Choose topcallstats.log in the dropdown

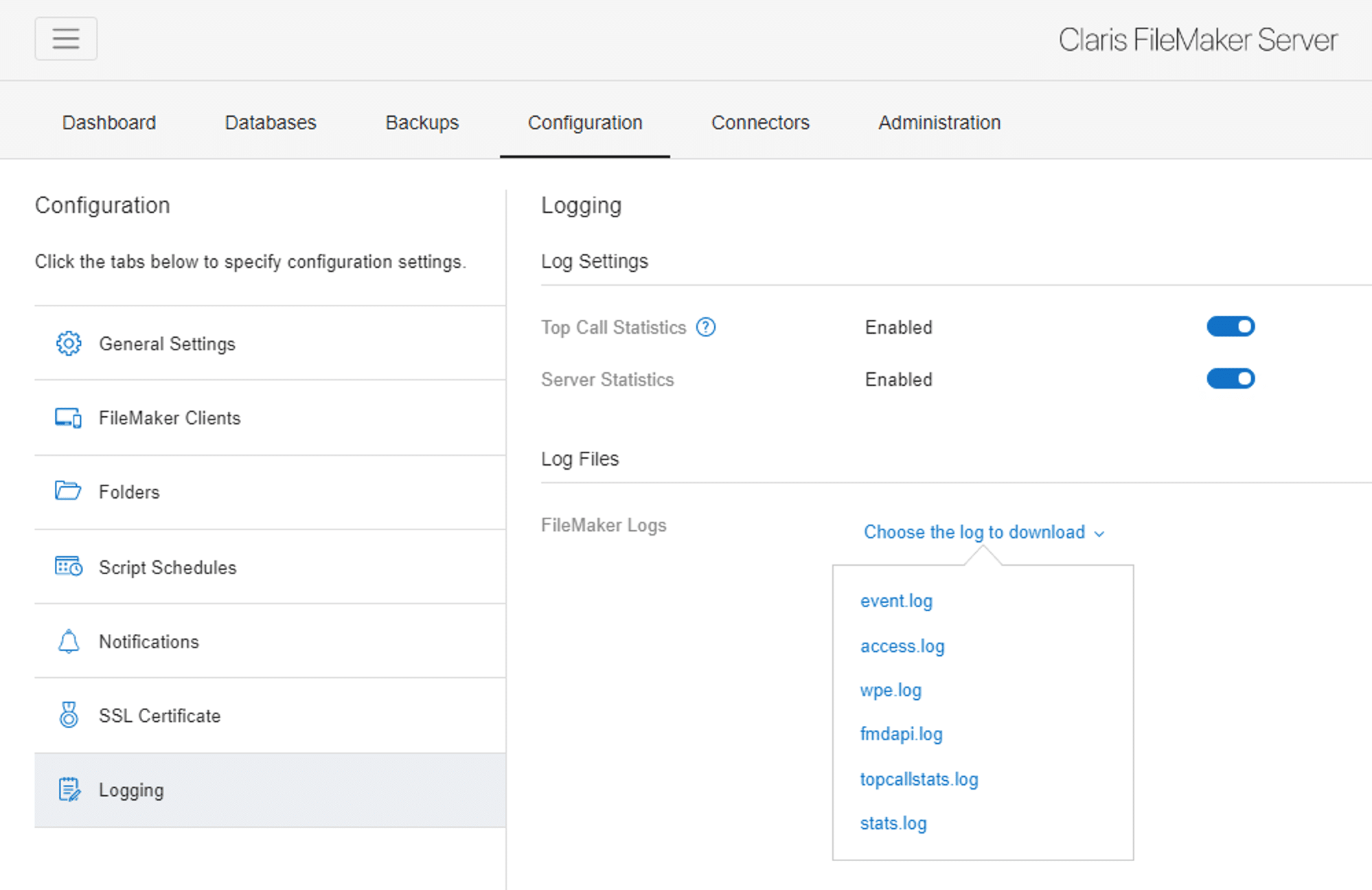(x=919, y=779)
